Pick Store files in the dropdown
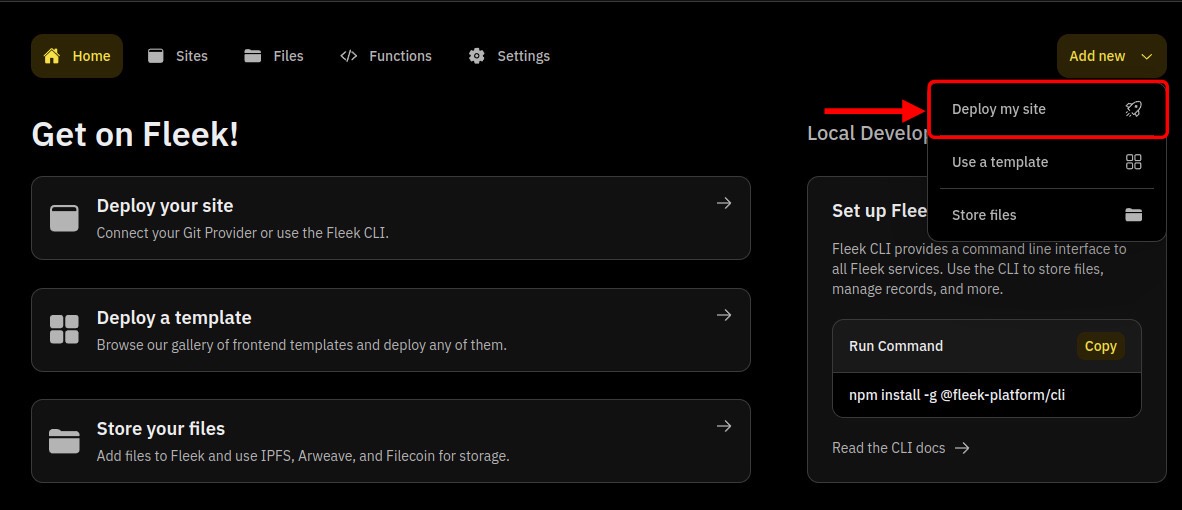The image size is (1182, 510). (x=984, y=215)
